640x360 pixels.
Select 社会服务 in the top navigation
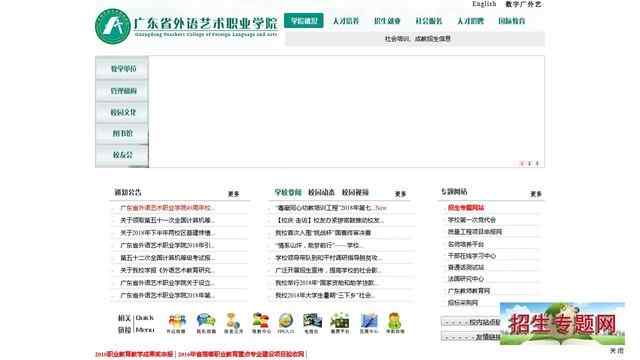click(x=429, y=21)
